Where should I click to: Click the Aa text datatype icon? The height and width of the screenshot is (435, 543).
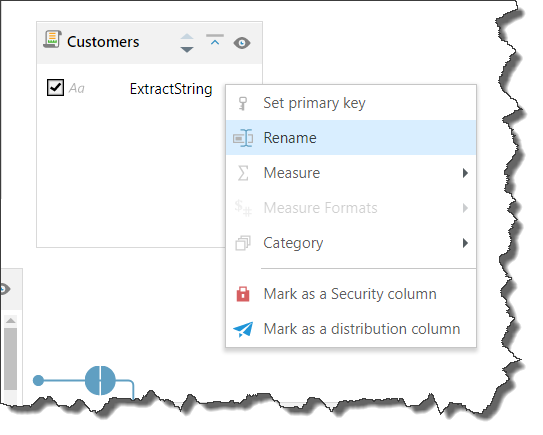pyautogui.click(x=77, y=88)
